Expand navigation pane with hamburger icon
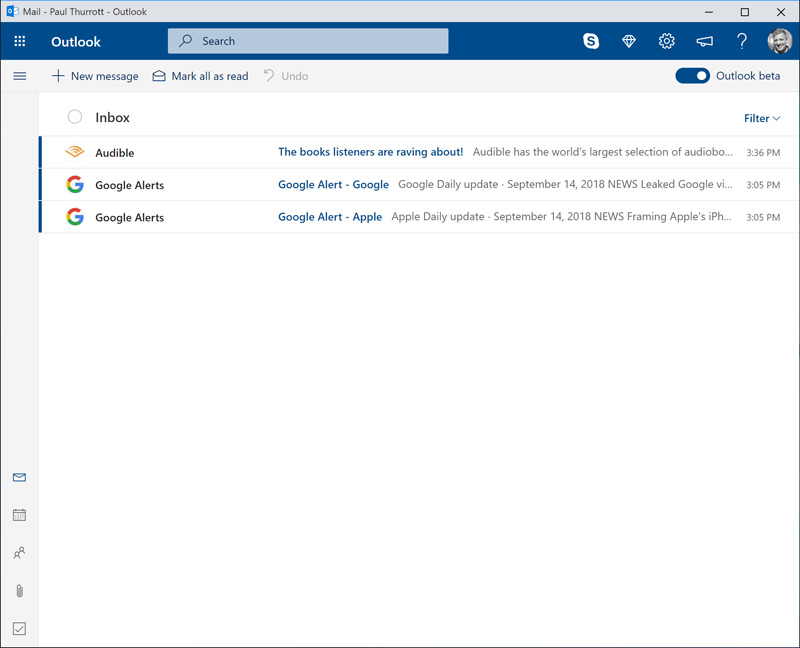The width and height of the screenshot is (800, 648). 19,76
